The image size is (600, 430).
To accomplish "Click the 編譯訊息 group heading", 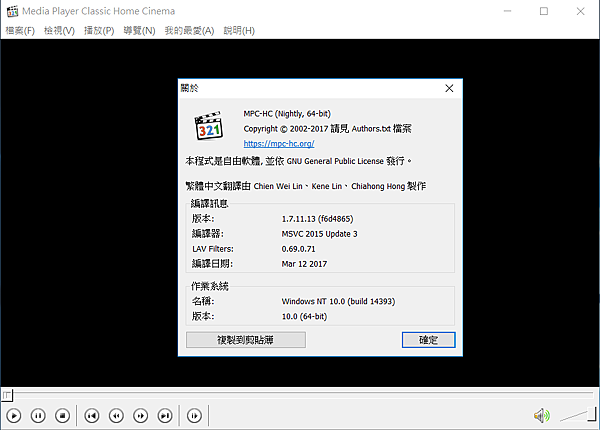I will pyautogui.click(x=209, y=204).
